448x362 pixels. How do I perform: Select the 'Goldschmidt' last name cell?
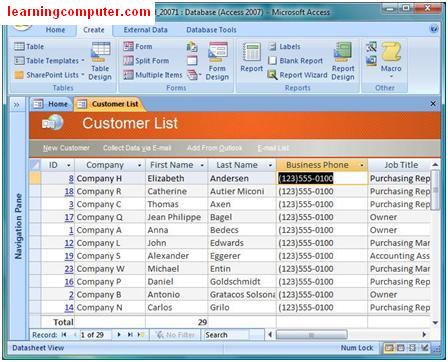242,282
